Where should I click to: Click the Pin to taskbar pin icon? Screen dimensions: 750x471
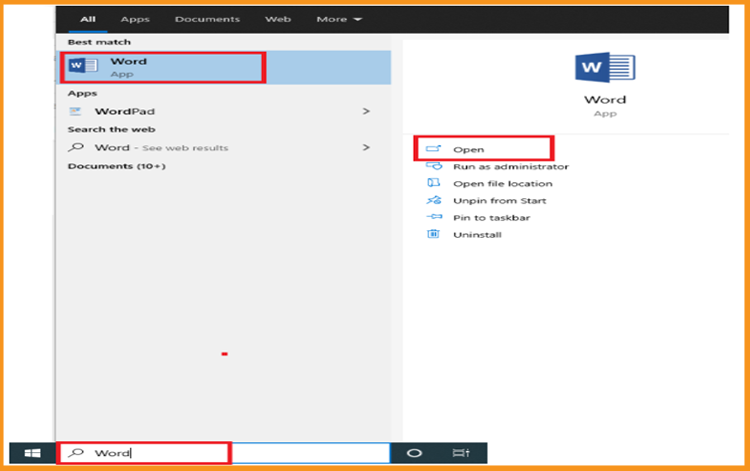(434, 217)
